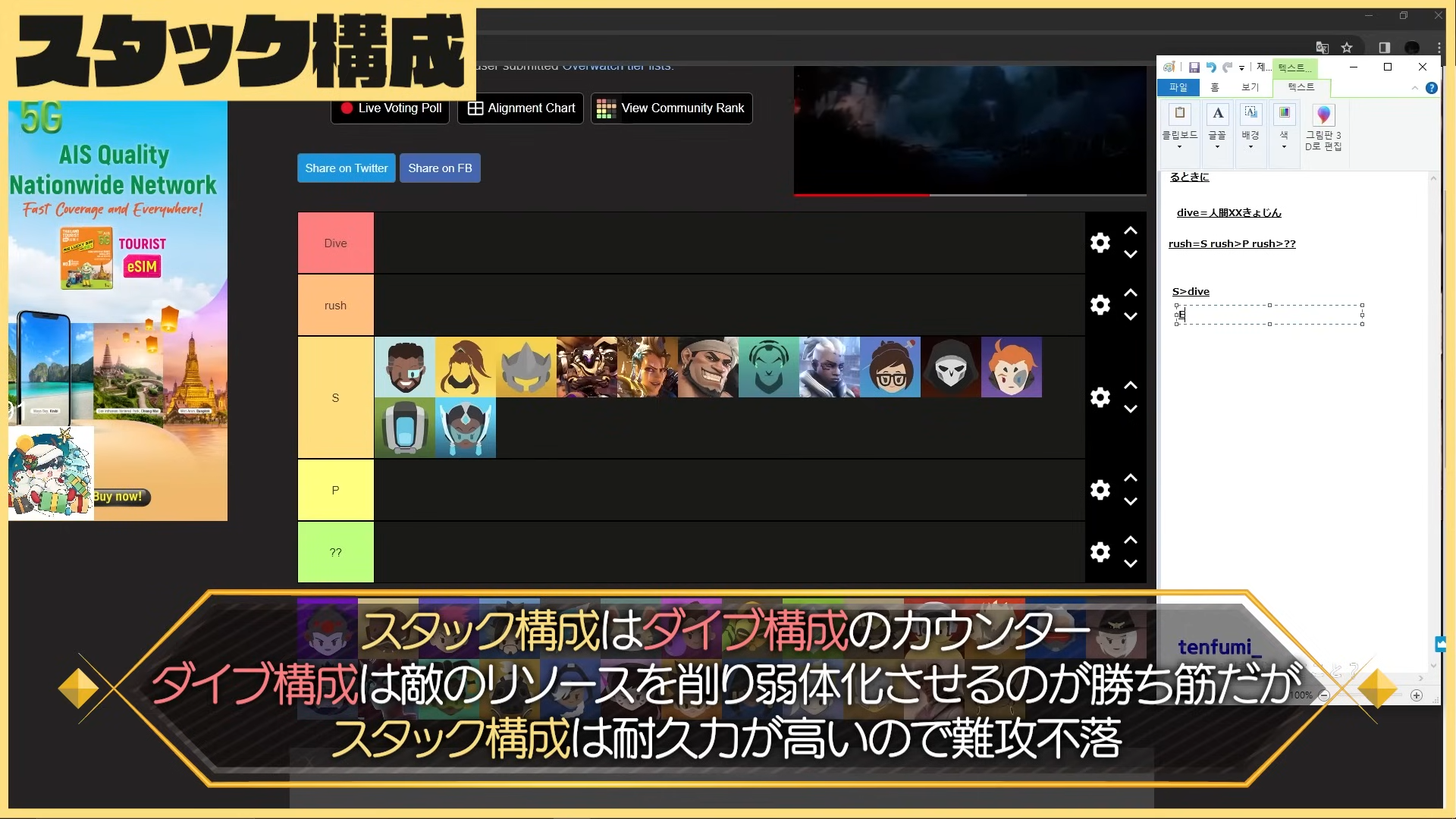Click View Community Rank button
The height and width of the screenshot is (819, 1456).
tap(671, 108)
